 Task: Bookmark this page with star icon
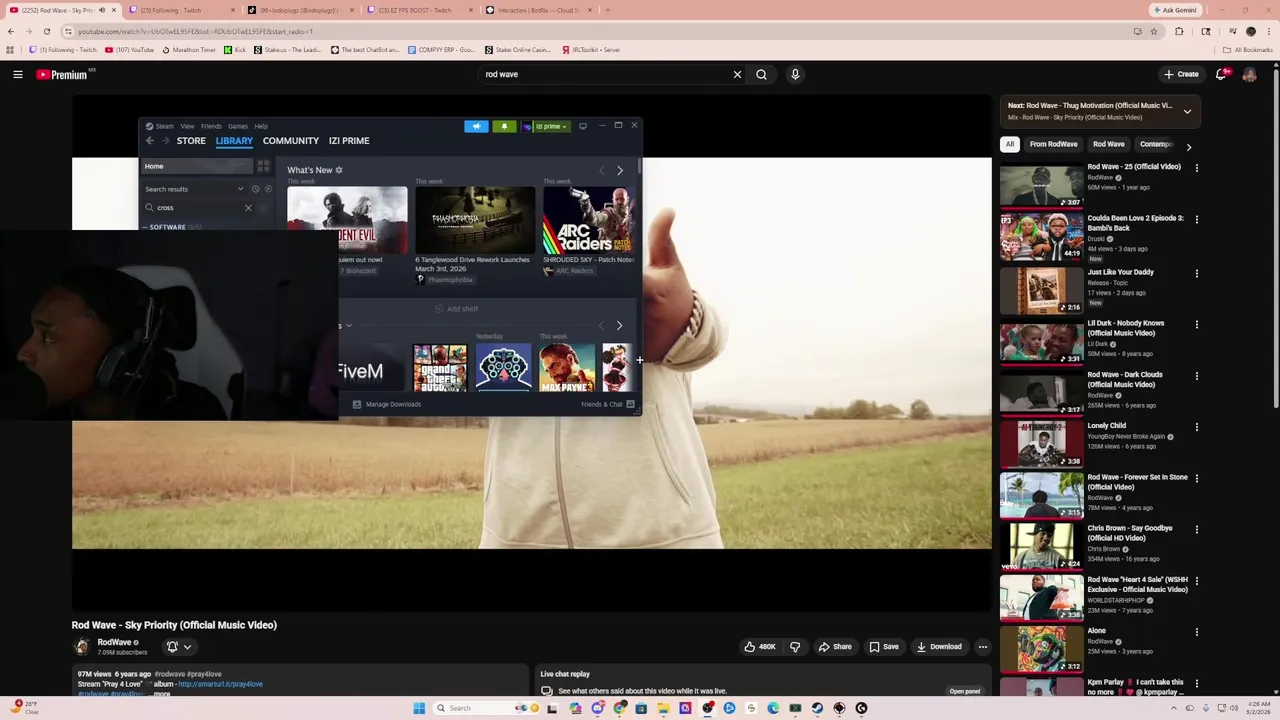pos(1154,31)
